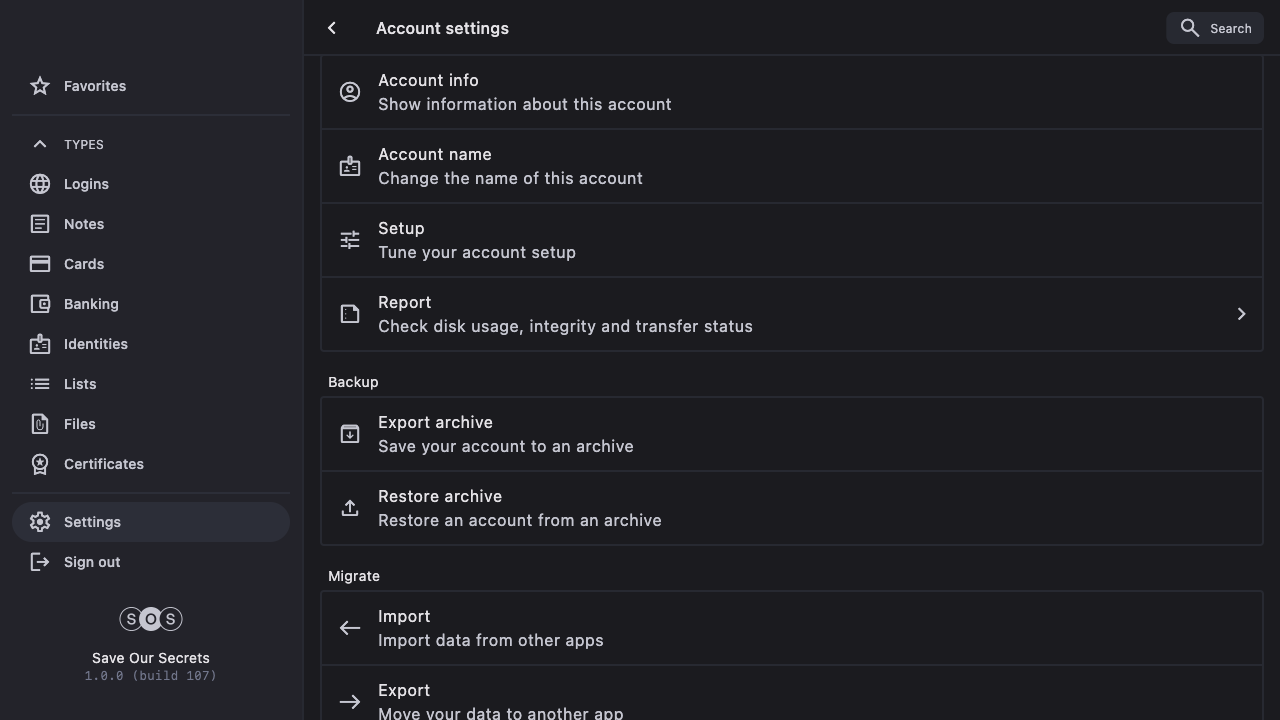Select the Notes sidebar item
This screenshot has height=720, width=1280.
click(83, 224)
